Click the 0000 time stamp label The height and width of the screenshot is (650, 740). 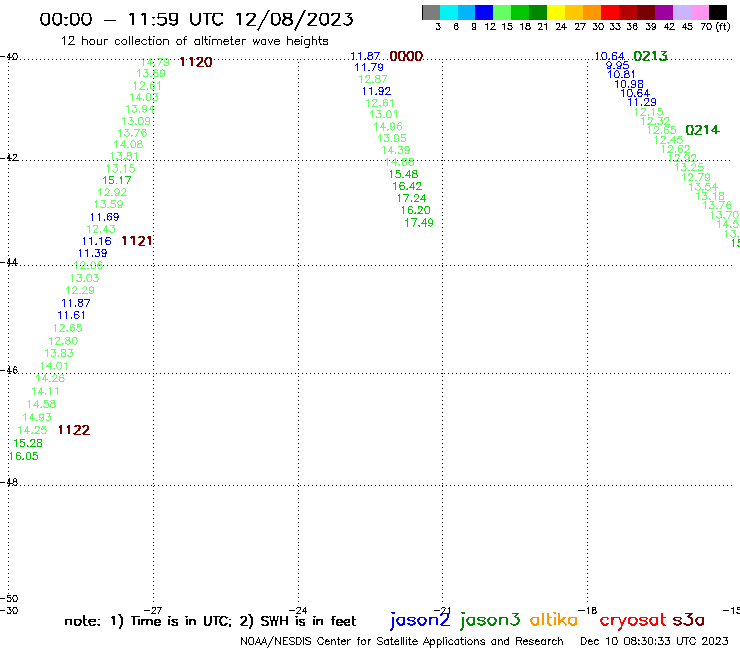click(x=406, y=56)
